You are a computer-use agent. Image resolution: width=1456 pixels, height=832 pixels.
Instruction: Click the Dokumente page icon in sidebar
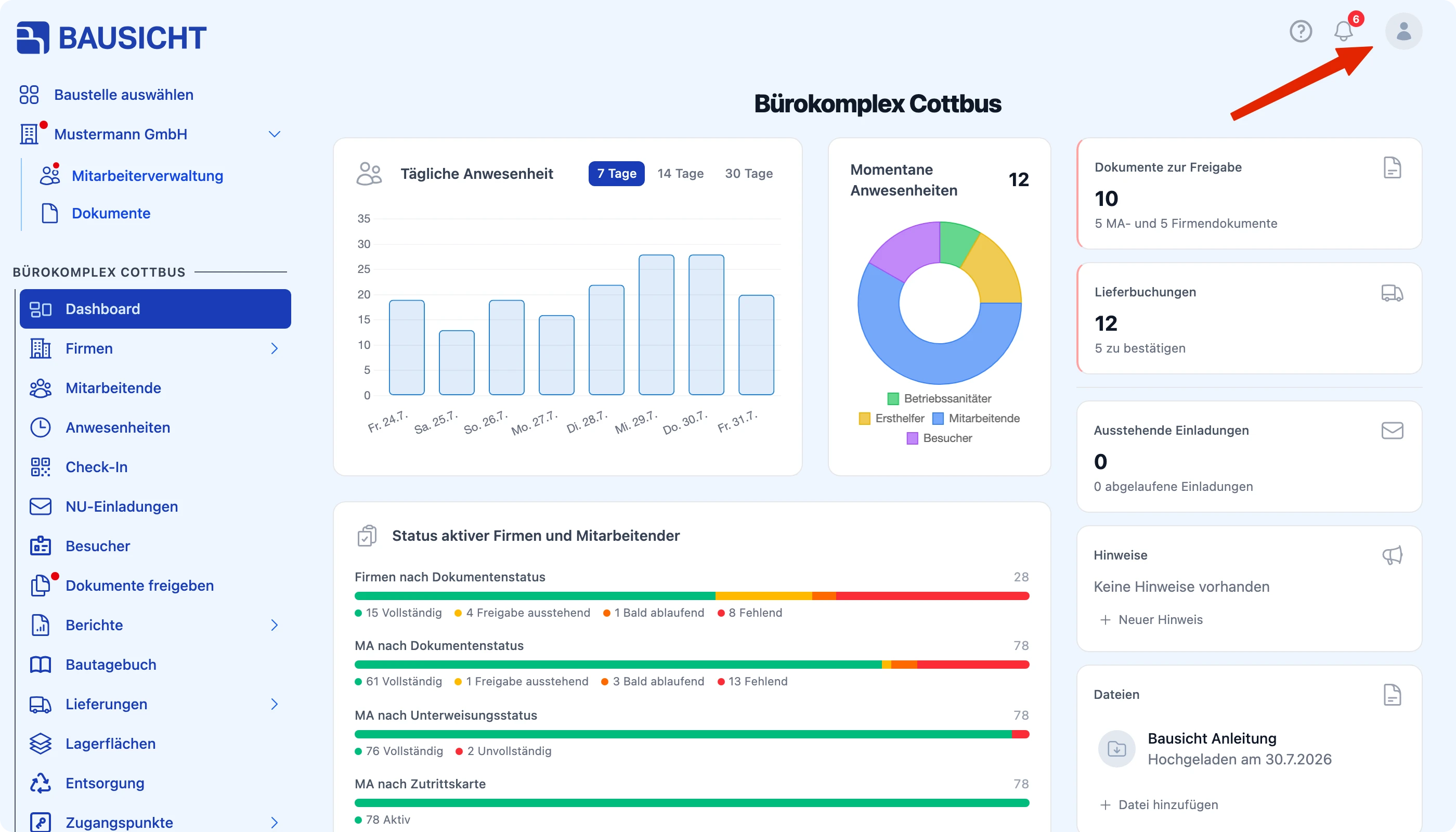[50, 213]
